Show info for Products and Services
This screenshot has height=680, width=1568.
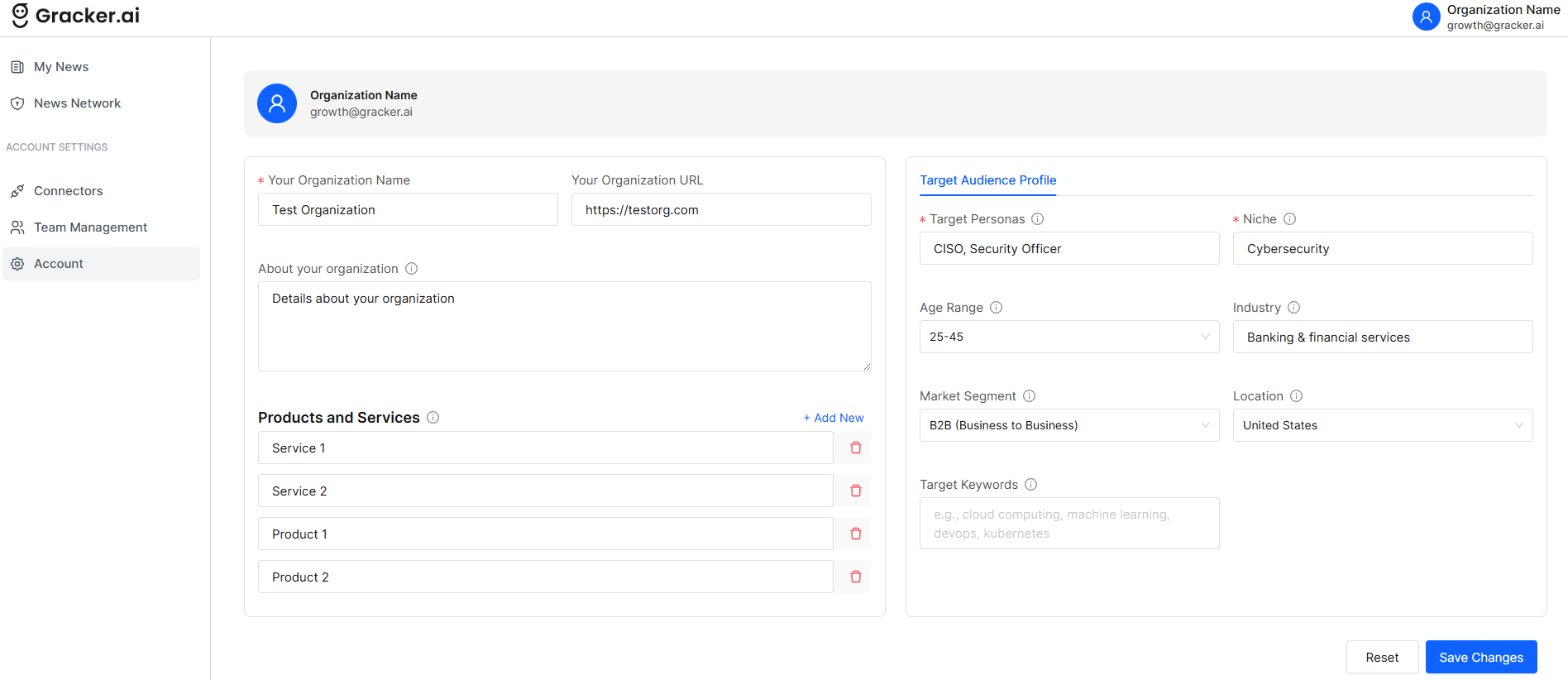[x=433, y=418]
